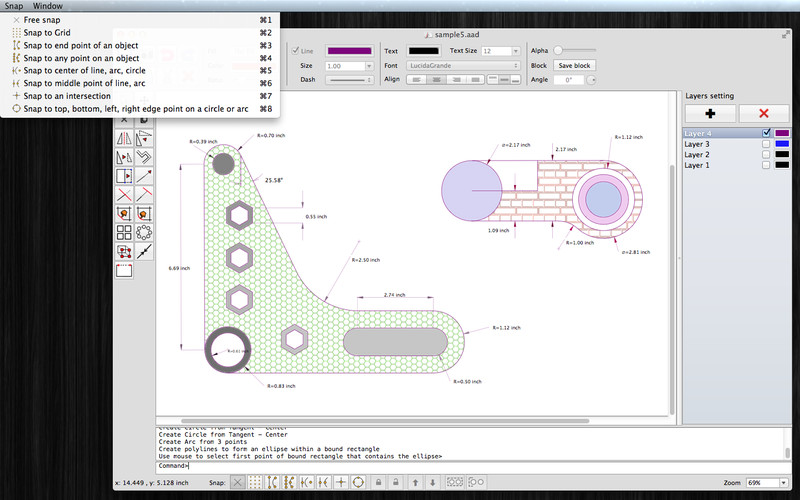Click the purple line color swatch

point(349,51)
